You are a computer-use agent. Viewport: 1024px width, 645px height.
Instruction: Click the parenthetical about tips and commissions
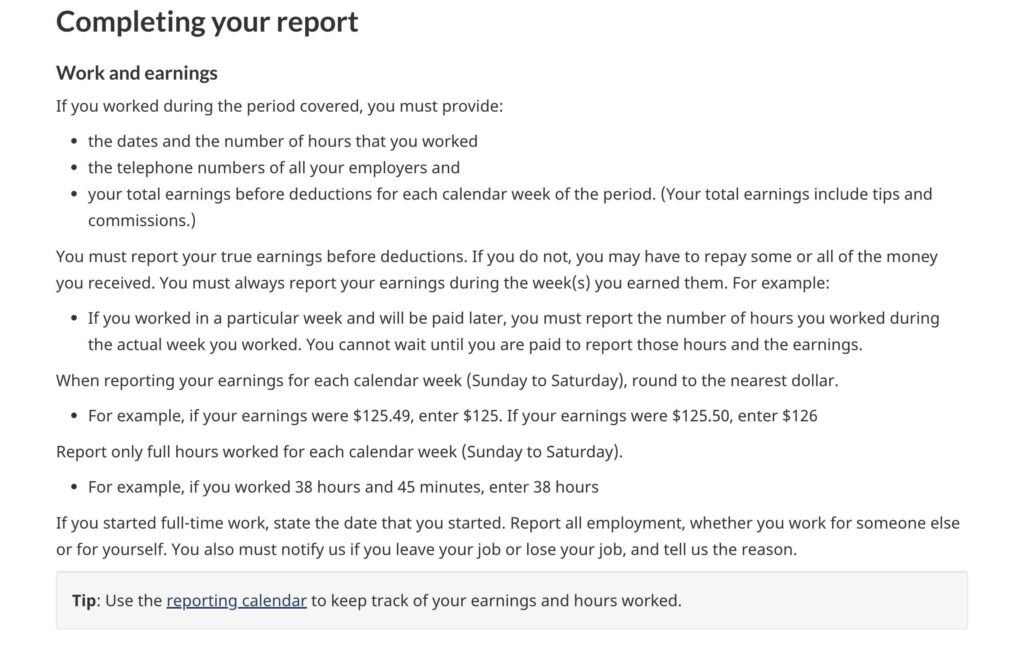[796, 194]
